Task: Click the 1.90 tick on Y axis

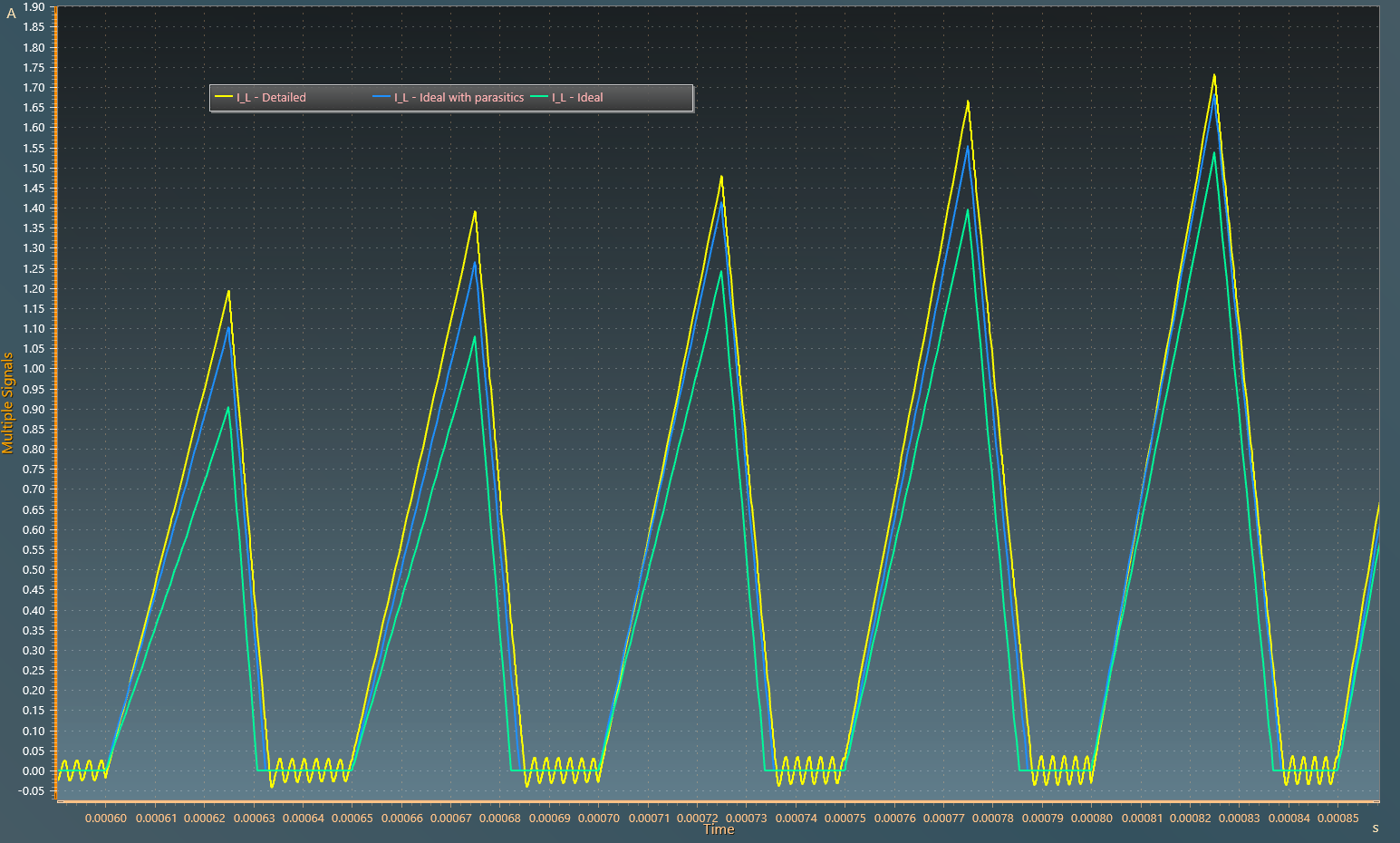Action: point(34,7)
